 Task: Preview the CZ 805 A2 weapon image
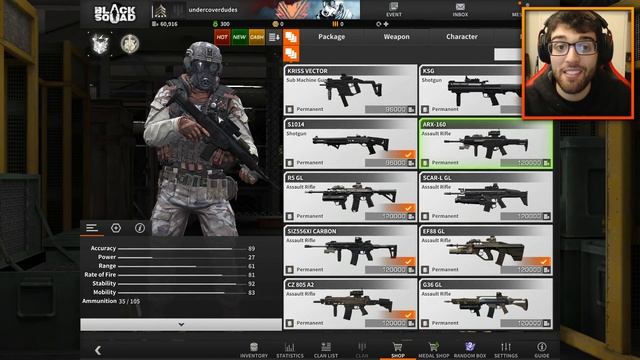coord(353,304)
